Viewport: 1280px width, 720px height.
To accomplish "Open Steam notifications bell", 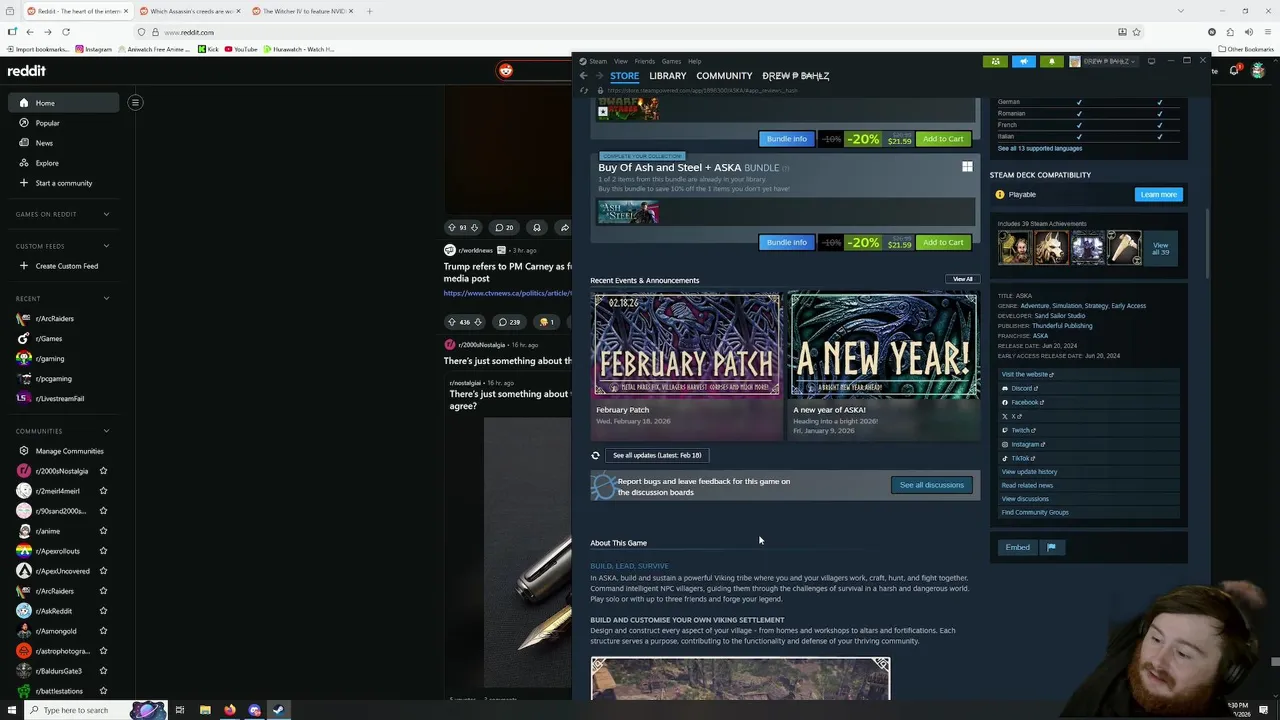I will coord(1051,61).
